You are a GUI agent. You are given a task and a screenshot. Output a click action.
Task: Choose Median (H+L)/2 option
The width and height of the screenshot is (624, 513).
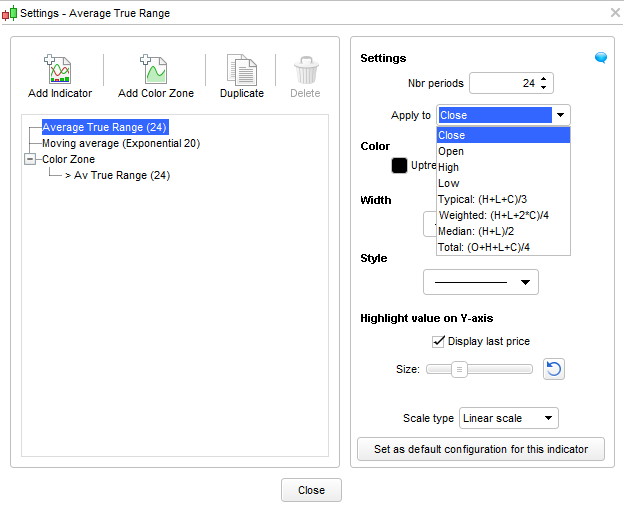pyautogui.click(x=476, y=231)
